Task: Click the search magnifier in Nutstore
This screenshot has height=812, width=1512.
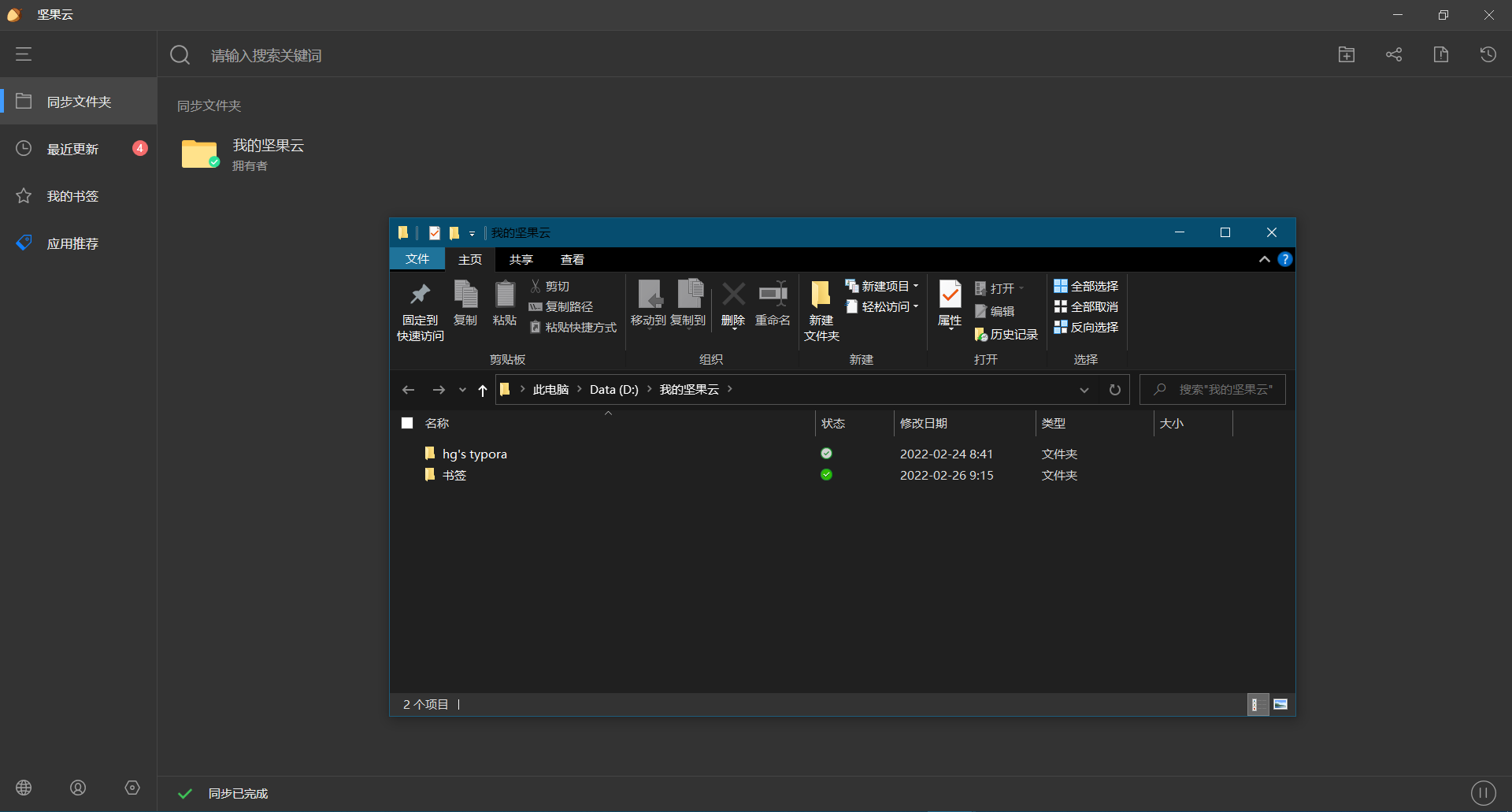Action: tap(180, 55)
